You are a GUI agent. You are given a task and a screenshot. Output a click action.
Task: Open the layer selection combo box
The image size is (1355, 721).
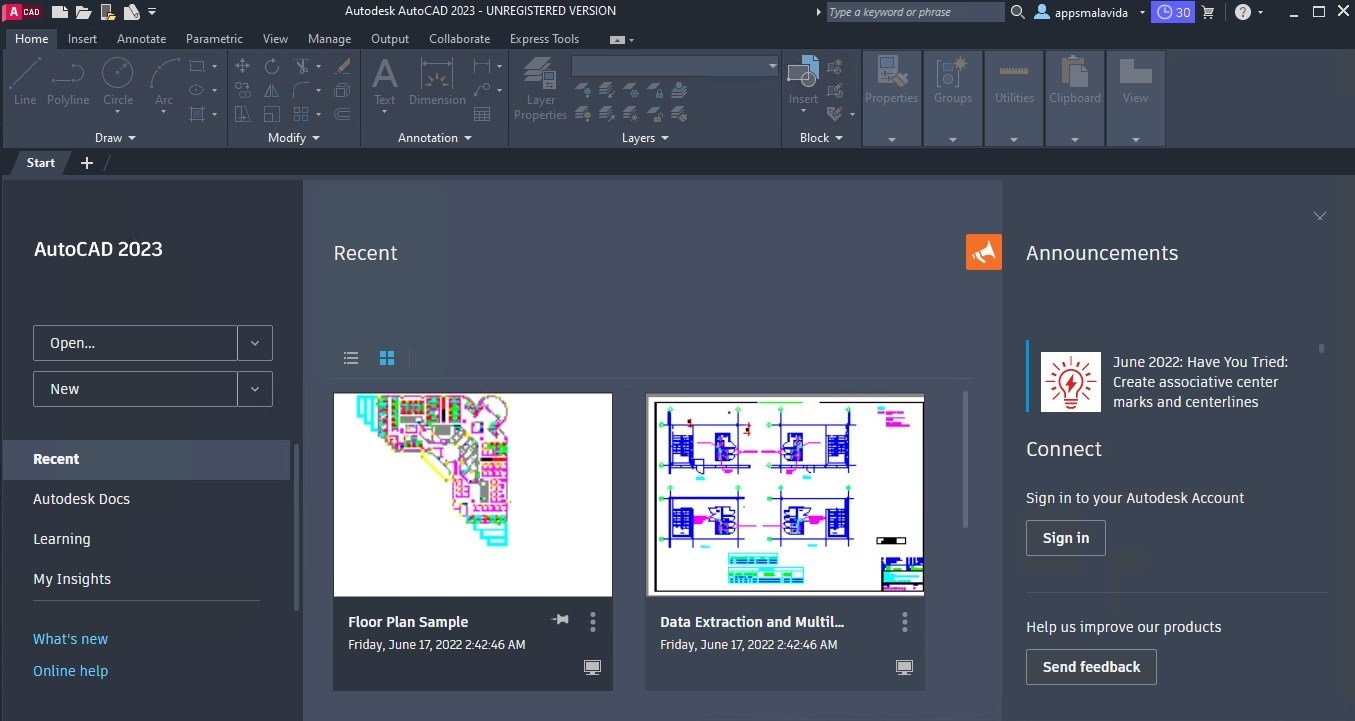coord(675,66)
